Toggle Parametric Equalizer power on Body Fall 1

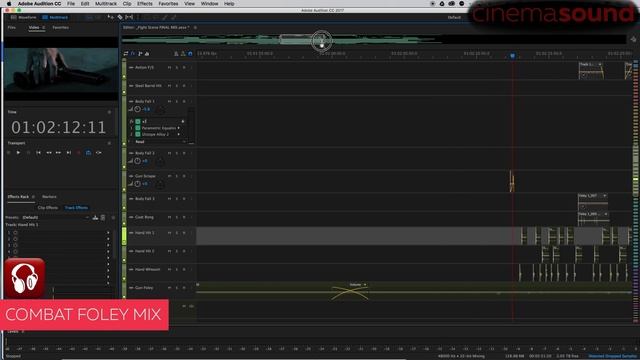[138, 128]
